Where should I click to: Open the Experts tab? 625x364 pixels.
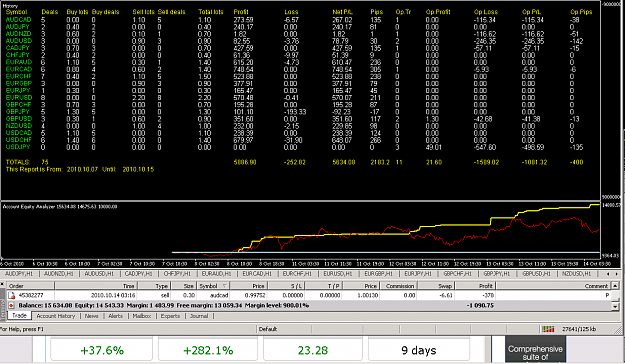(x=170, y=316)
